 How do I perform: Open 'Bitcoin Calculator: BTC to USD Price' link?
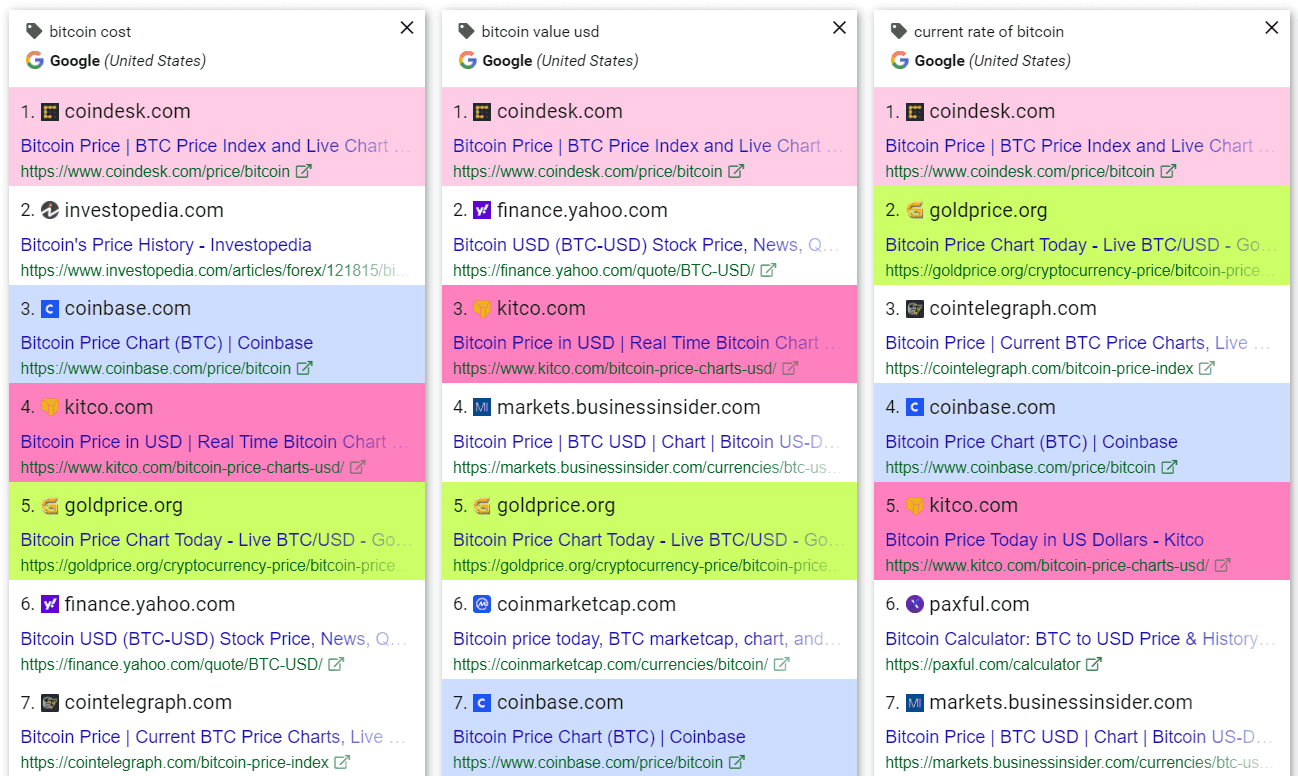(x=1080, y=638)
